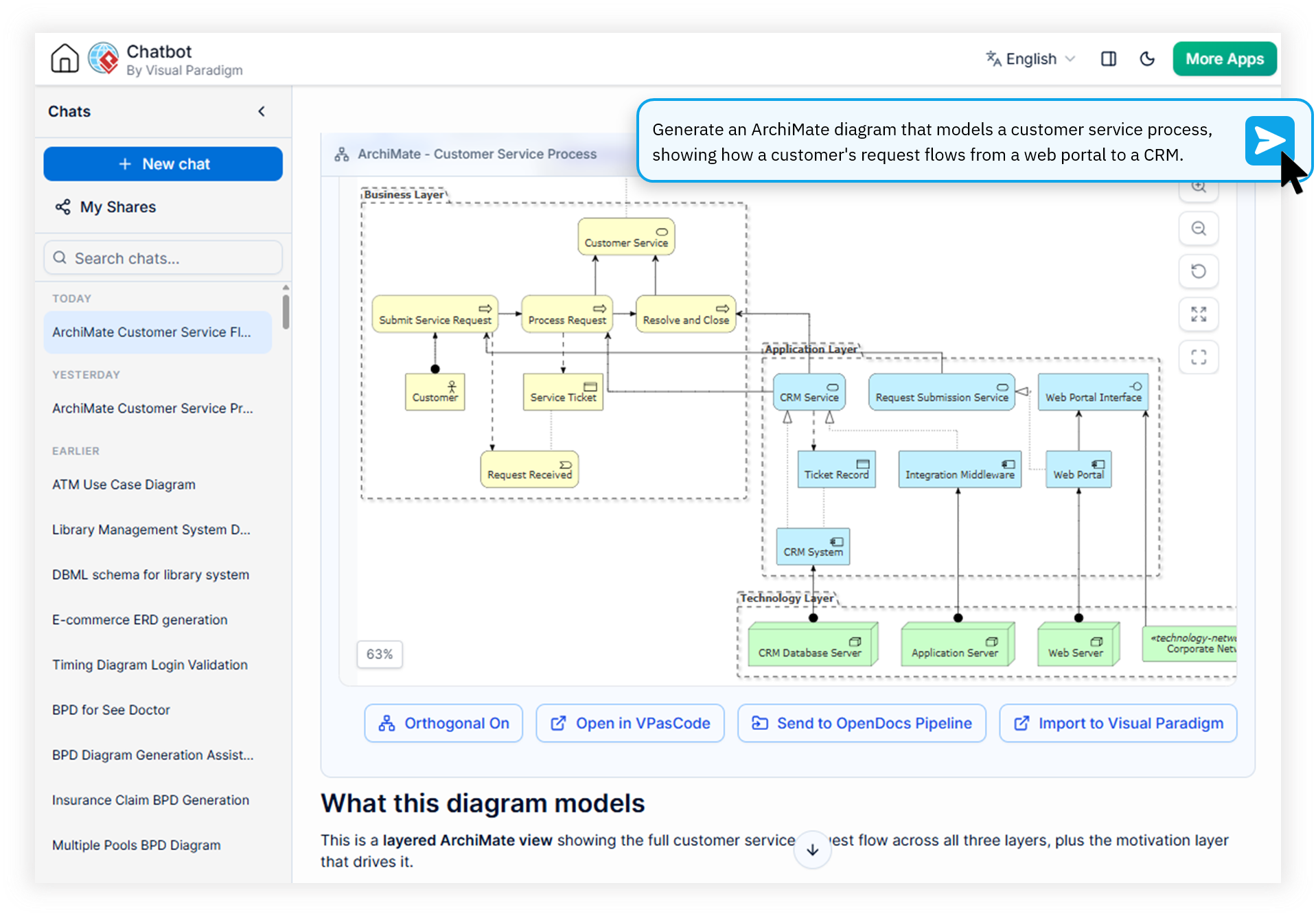Click the chat list scrollbar

tap(286, 312)
